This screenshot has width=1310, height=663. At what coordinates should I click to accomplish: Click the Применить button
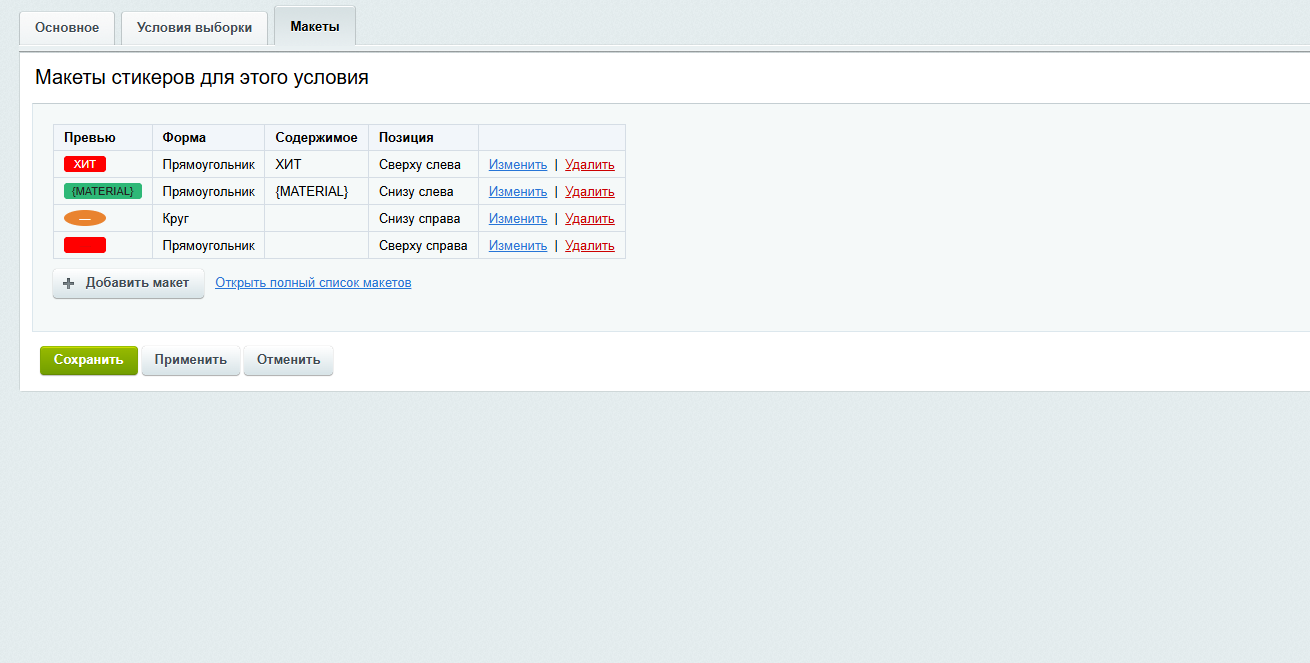tap(191, 360)
